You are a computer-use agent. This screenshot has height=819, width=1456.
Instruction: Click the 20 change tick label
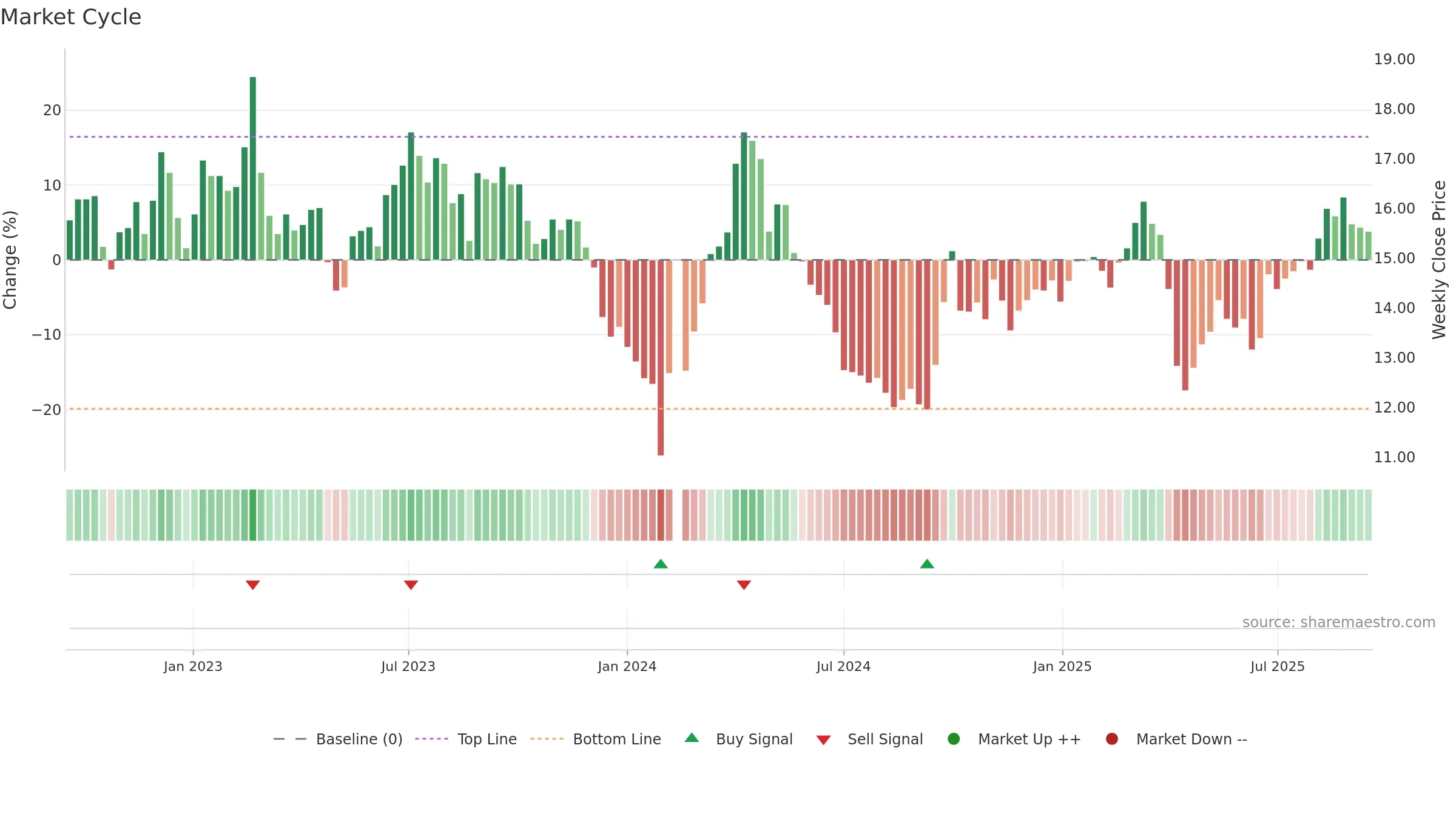point(52,110)
